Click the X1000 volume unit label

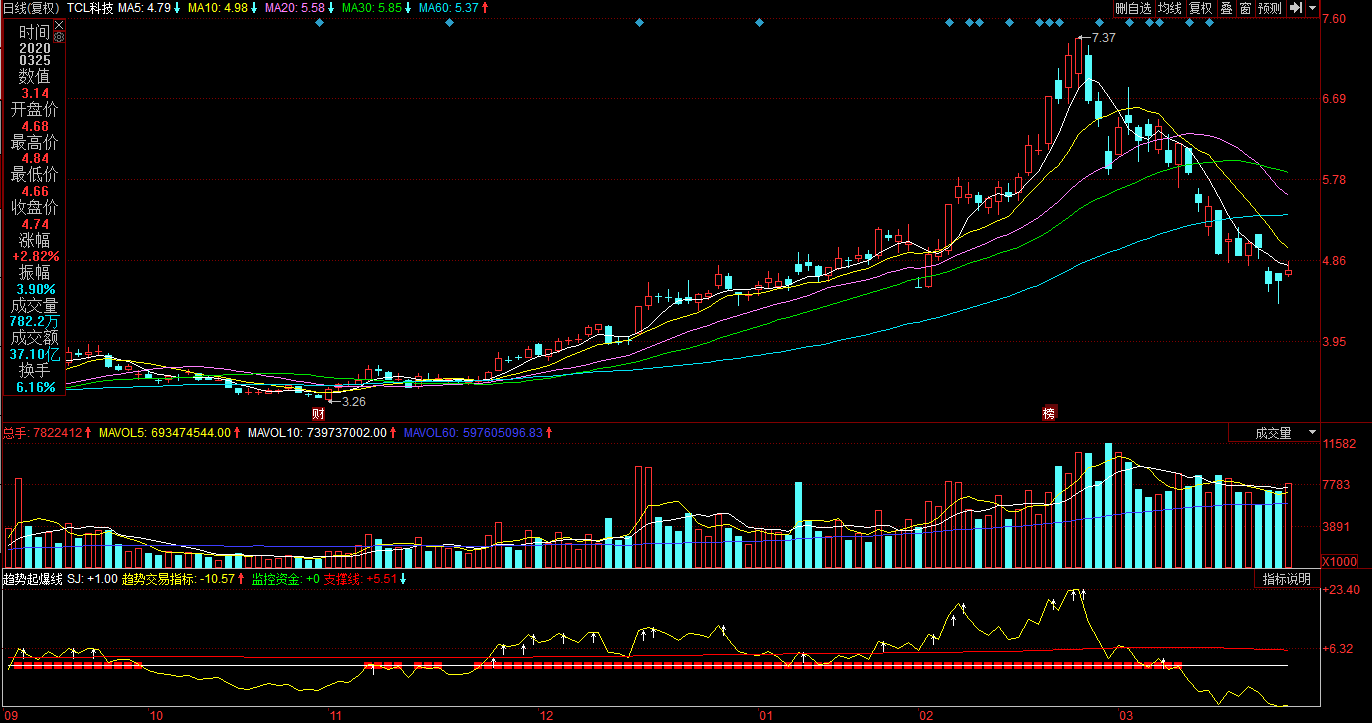click(1338, 560)
